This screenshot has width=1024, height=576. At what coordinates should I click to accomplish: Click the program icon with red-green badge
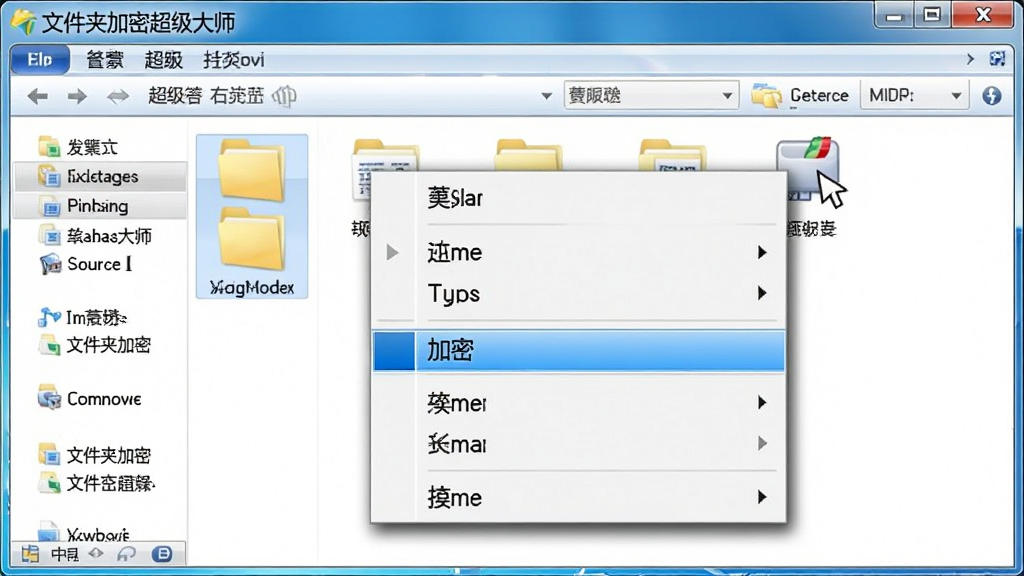(807, 168)
